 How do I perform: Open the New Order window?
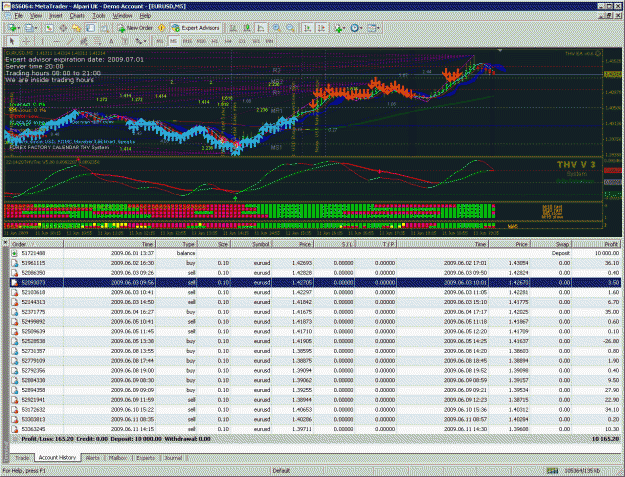(136, 28)
